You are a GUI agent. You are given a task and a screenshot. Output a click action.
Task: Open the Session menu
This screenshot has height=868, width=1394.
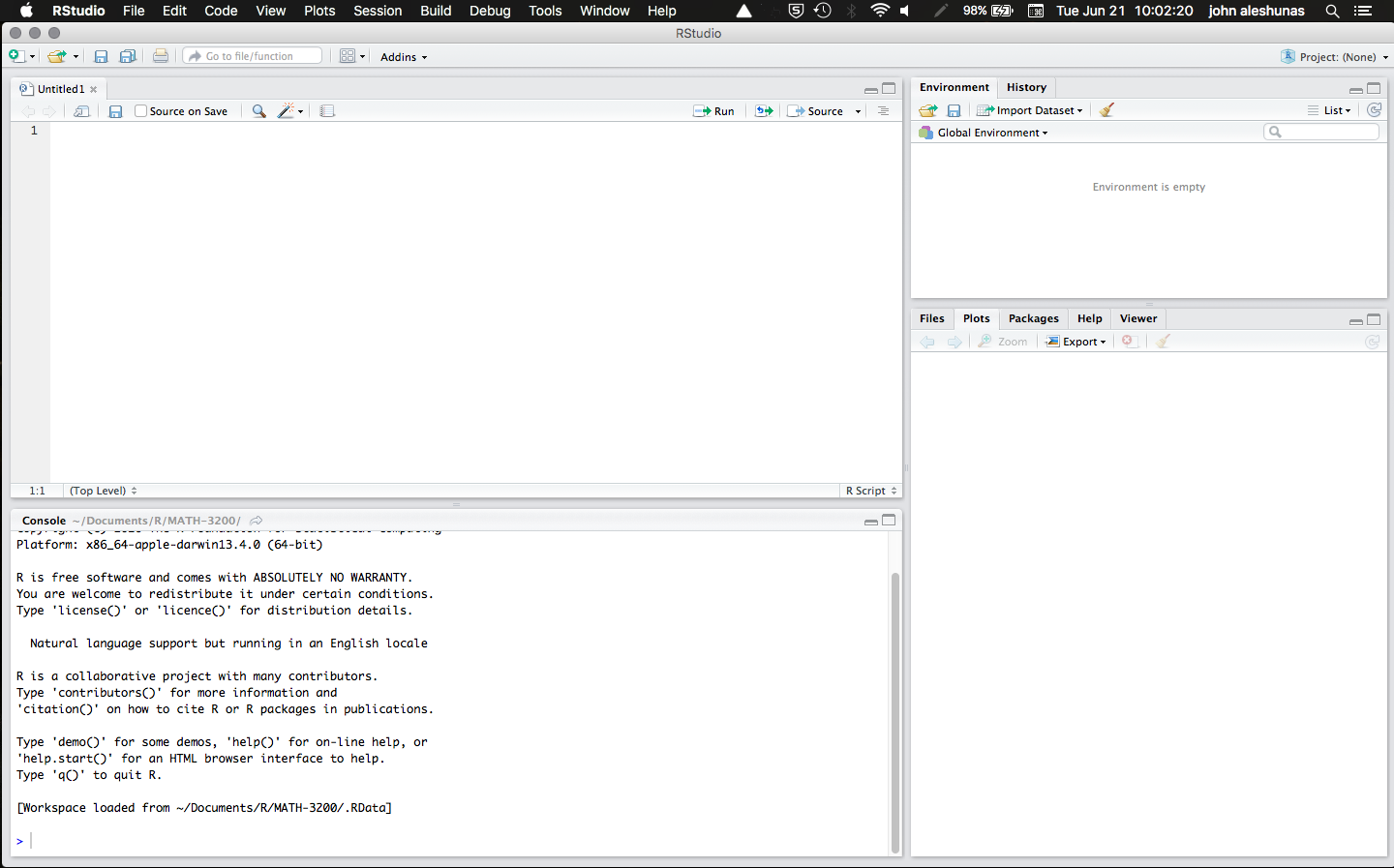pyautogui.click(x=378, y=11)
